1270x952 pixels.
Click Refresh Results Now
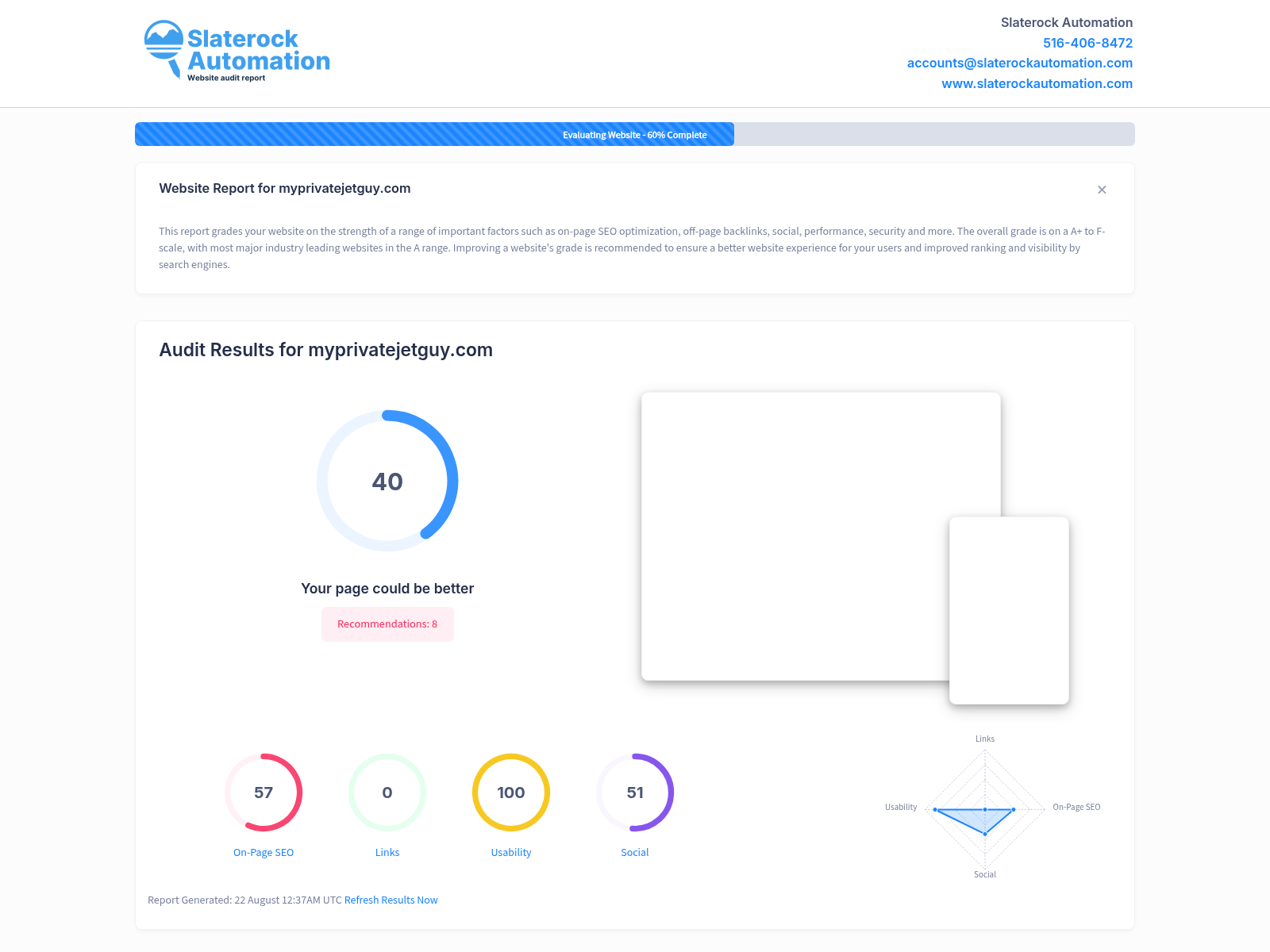391,900
